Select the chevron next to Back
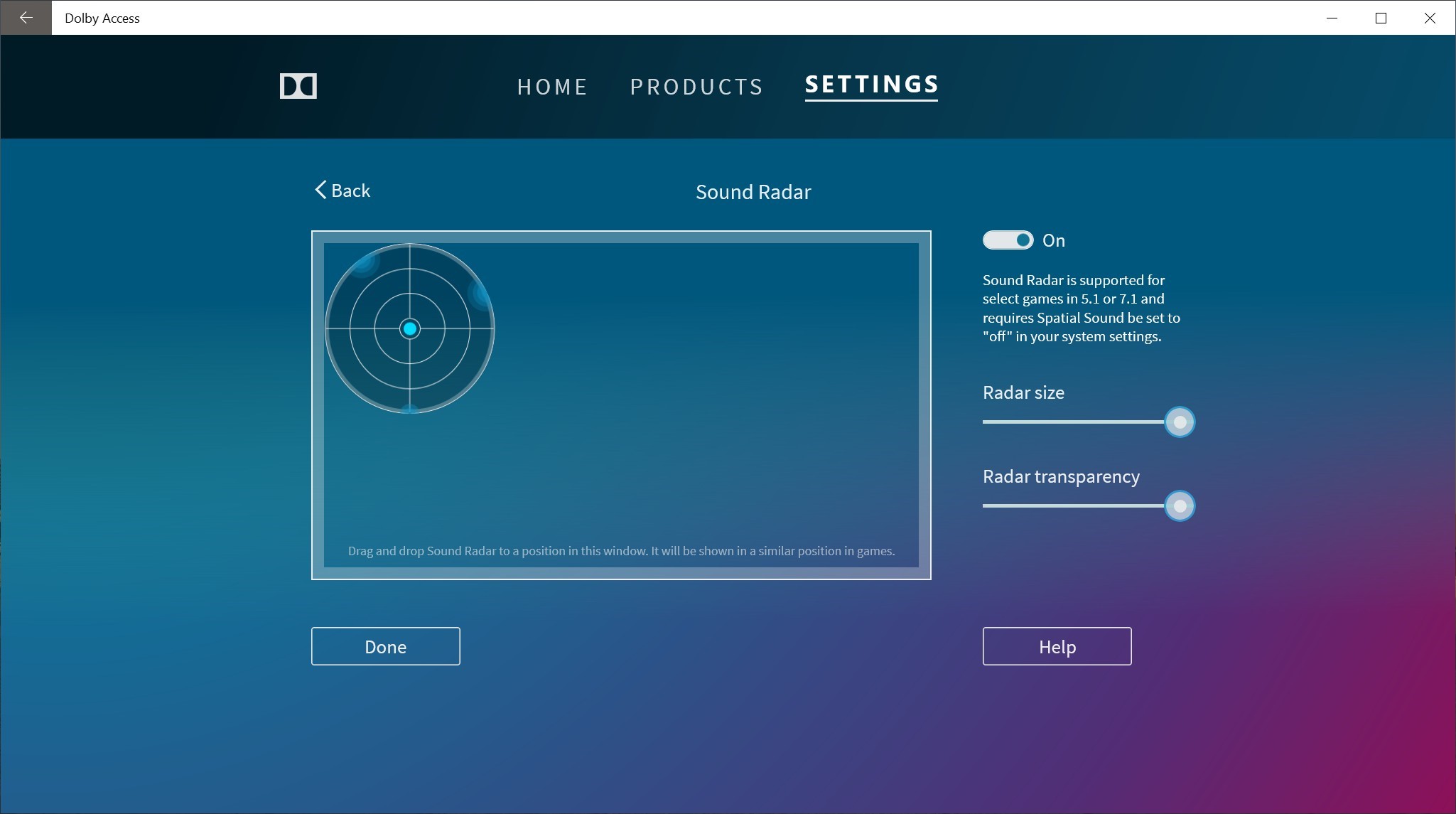 click(320, 190)
